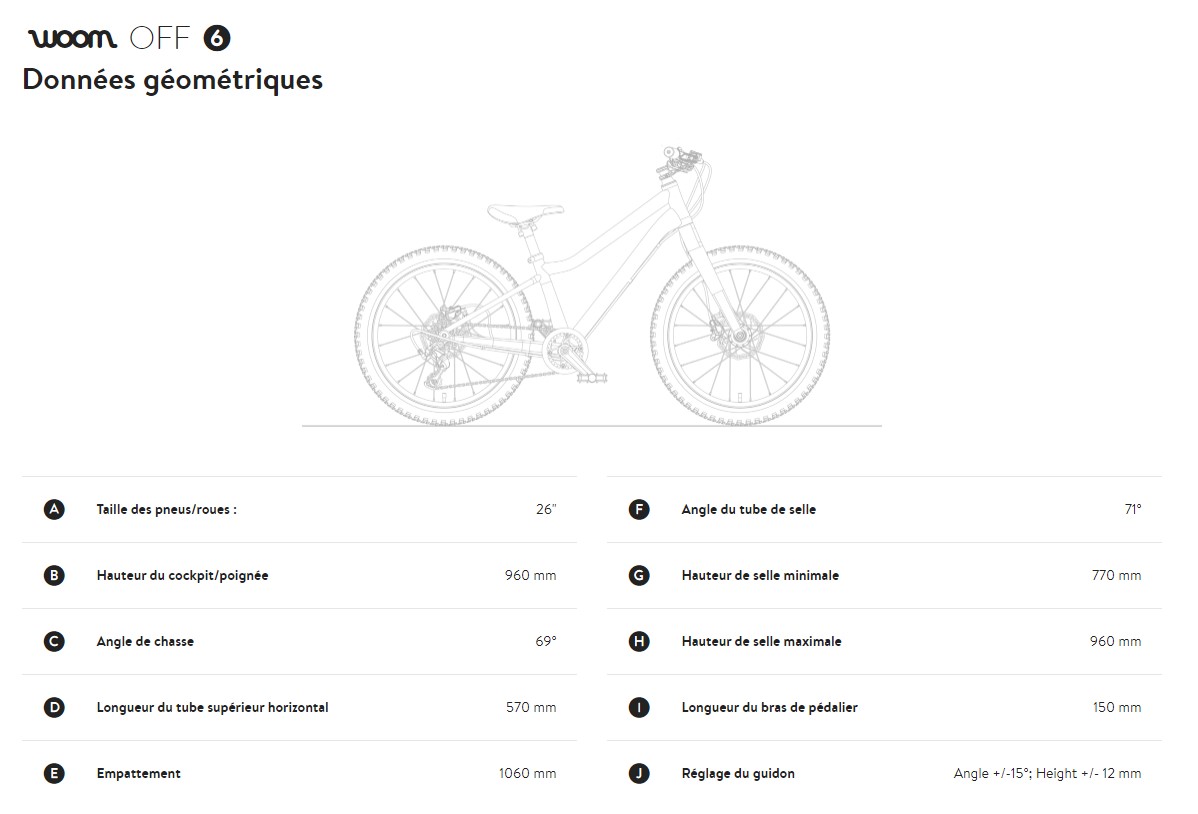
Task: Click the 1060 mm wheelbase value
Action: click(x=527, y=773)
